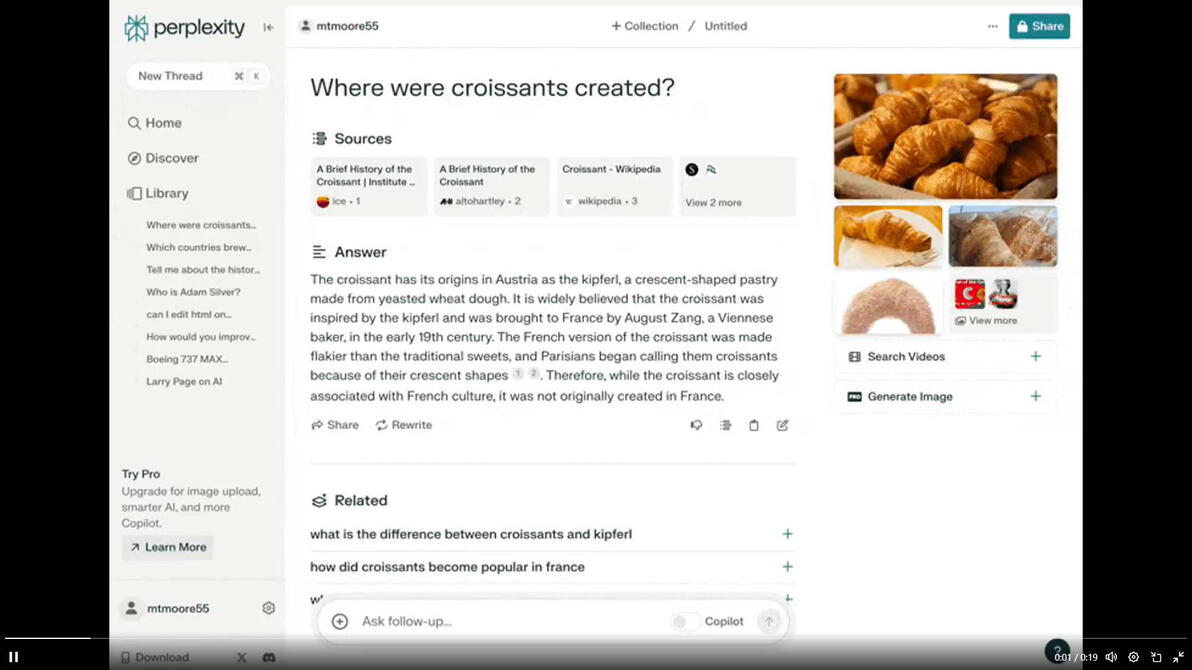Go to Home in sidebar
Screen dimensions: 1192x670
[x=154, y=123]
